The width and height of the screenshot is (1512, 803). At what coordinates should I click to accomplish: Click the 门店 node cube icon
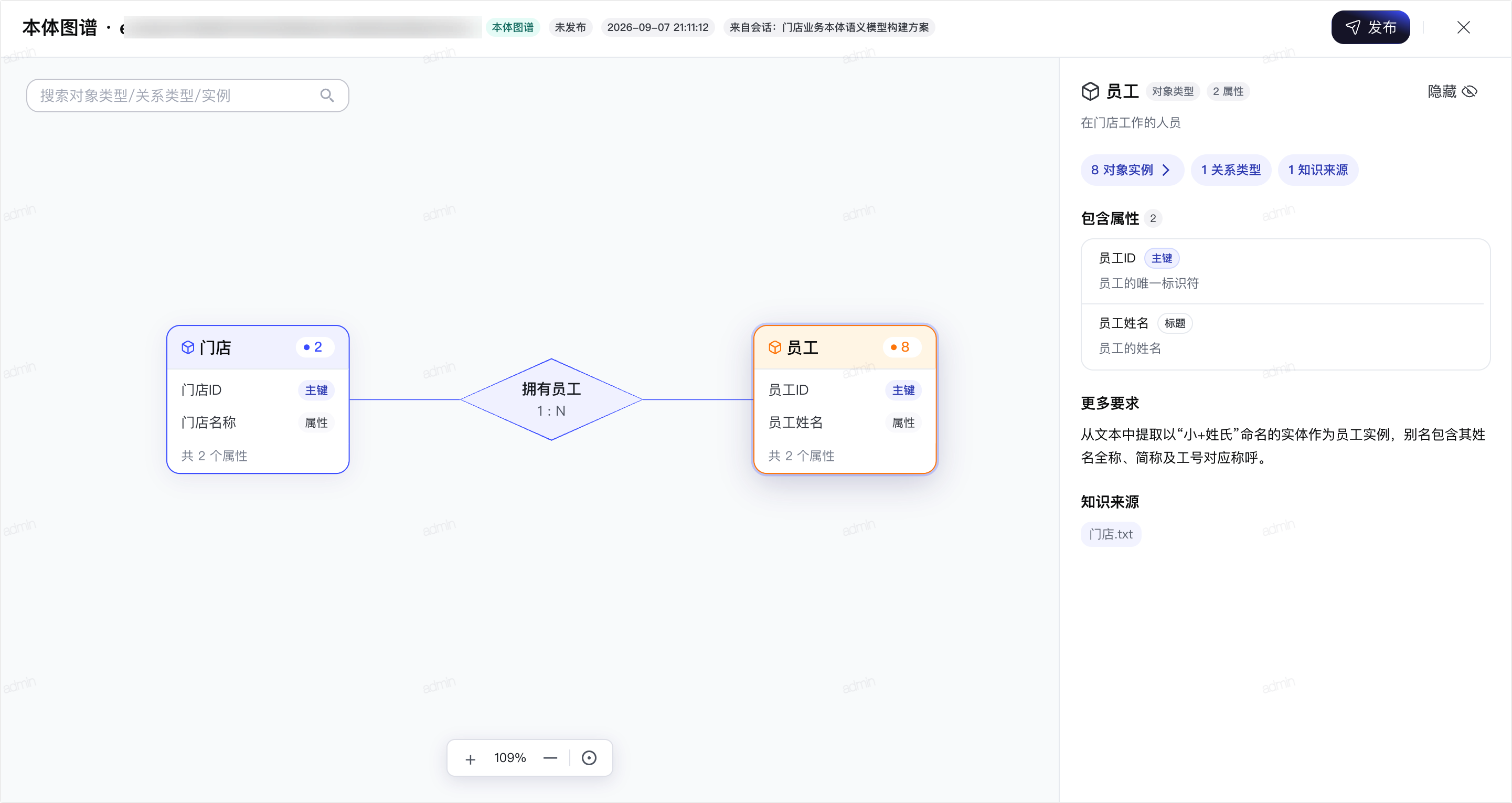point(188,347)
